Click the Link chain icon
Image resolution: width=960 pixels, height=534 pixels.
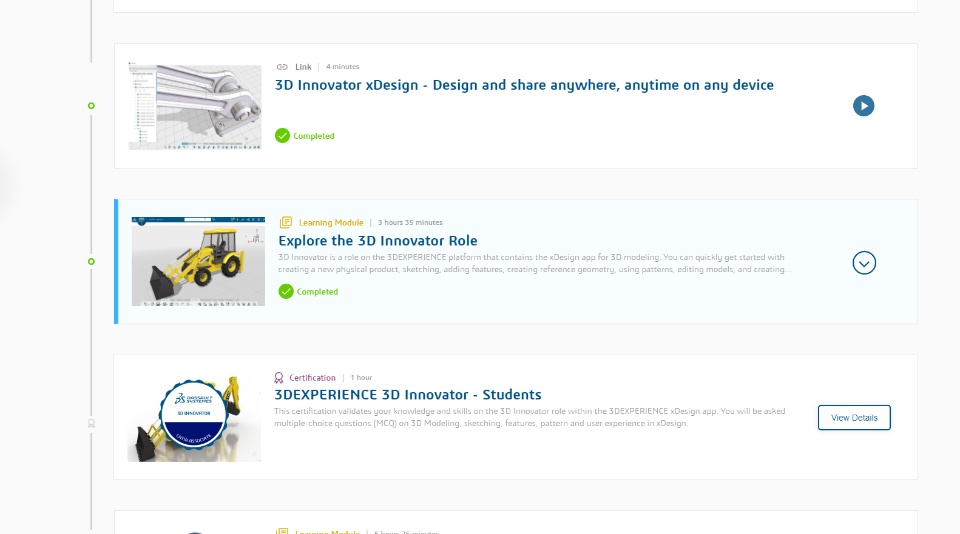tap(282, 67)
